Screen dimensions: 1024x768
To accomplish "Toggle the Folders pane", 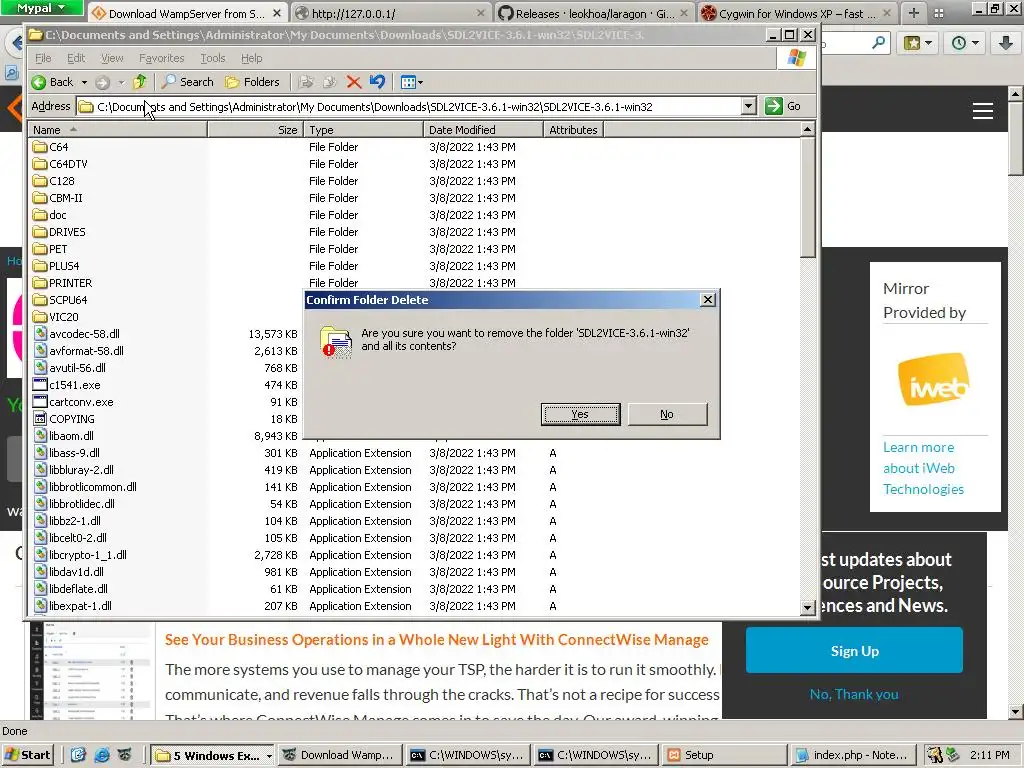I will coord(252,82).
